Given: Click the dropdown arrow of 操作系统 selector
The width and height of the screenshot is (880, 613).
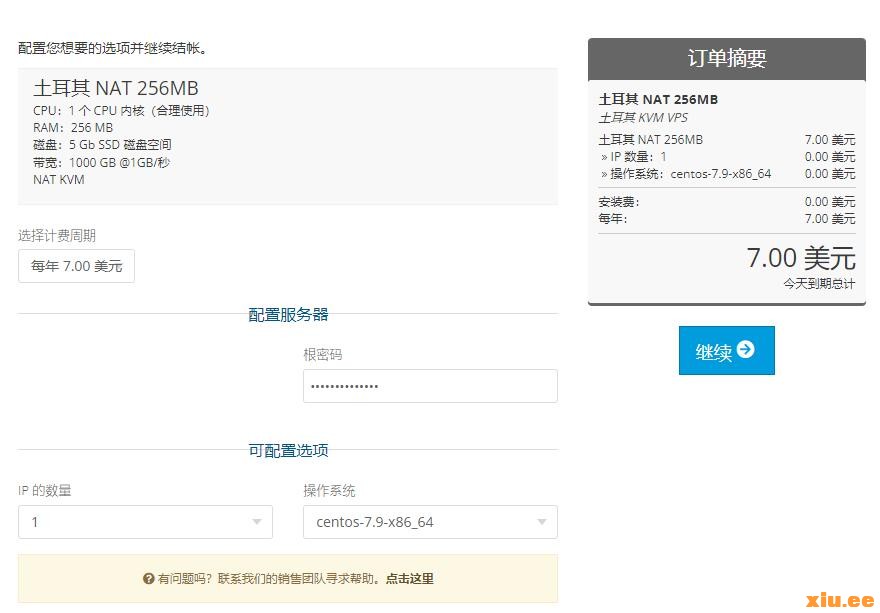Looking at the screenshot, I should (x=542, y=522).
